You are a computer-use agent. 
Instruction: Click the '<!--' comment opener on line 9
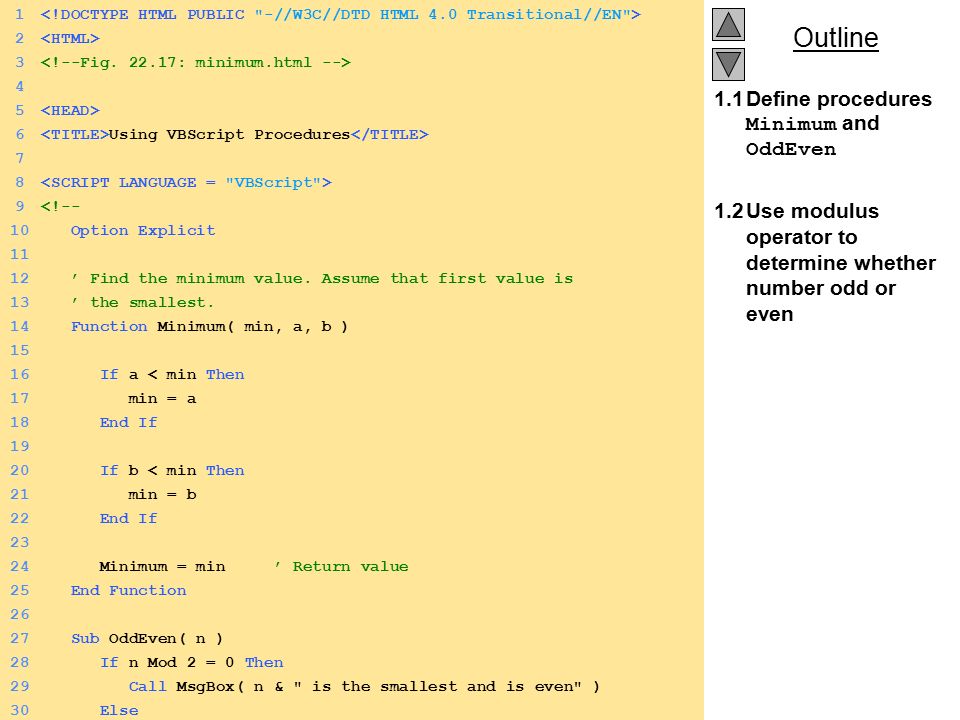(60, 206)
